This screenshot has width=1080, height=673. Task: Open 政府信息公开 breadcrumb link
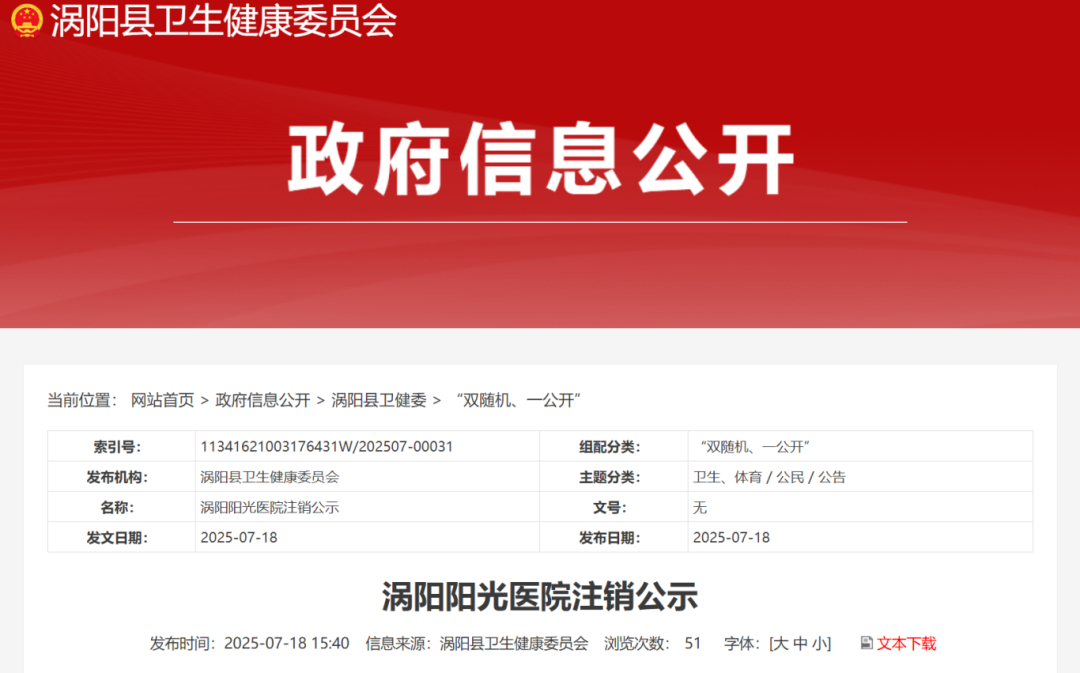pyautogui.click(x=262, y=400)
